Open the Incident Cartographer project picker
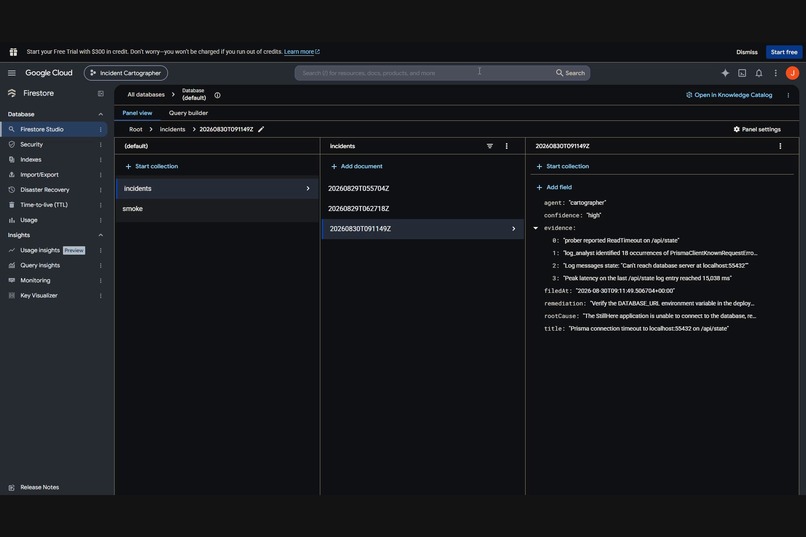The height and width of the screenshot is (537, 806). pyautogui.click(x=126, y=73)
